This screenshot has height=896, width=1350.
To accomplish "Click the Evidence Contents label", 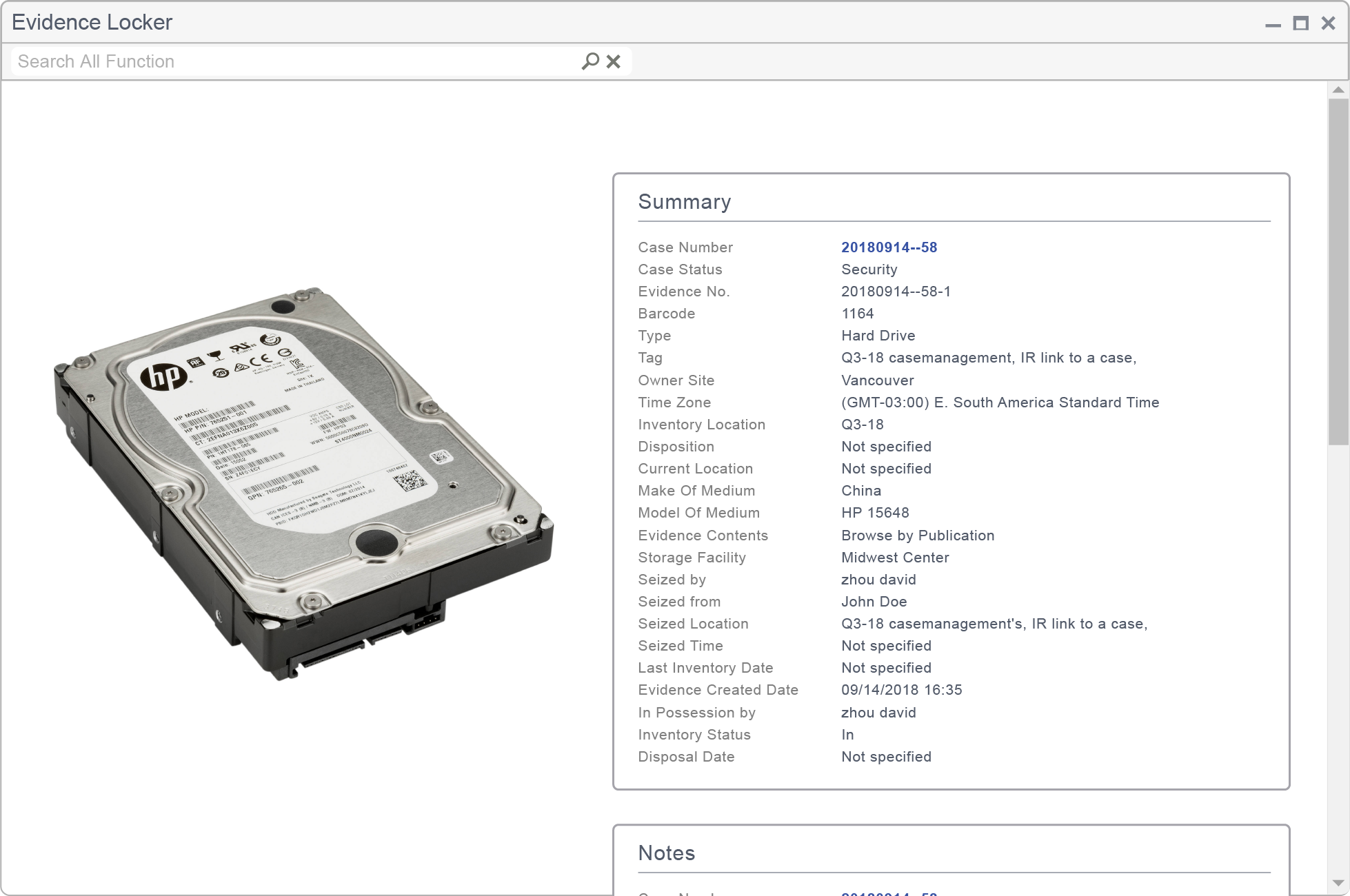I will point(703,536).
